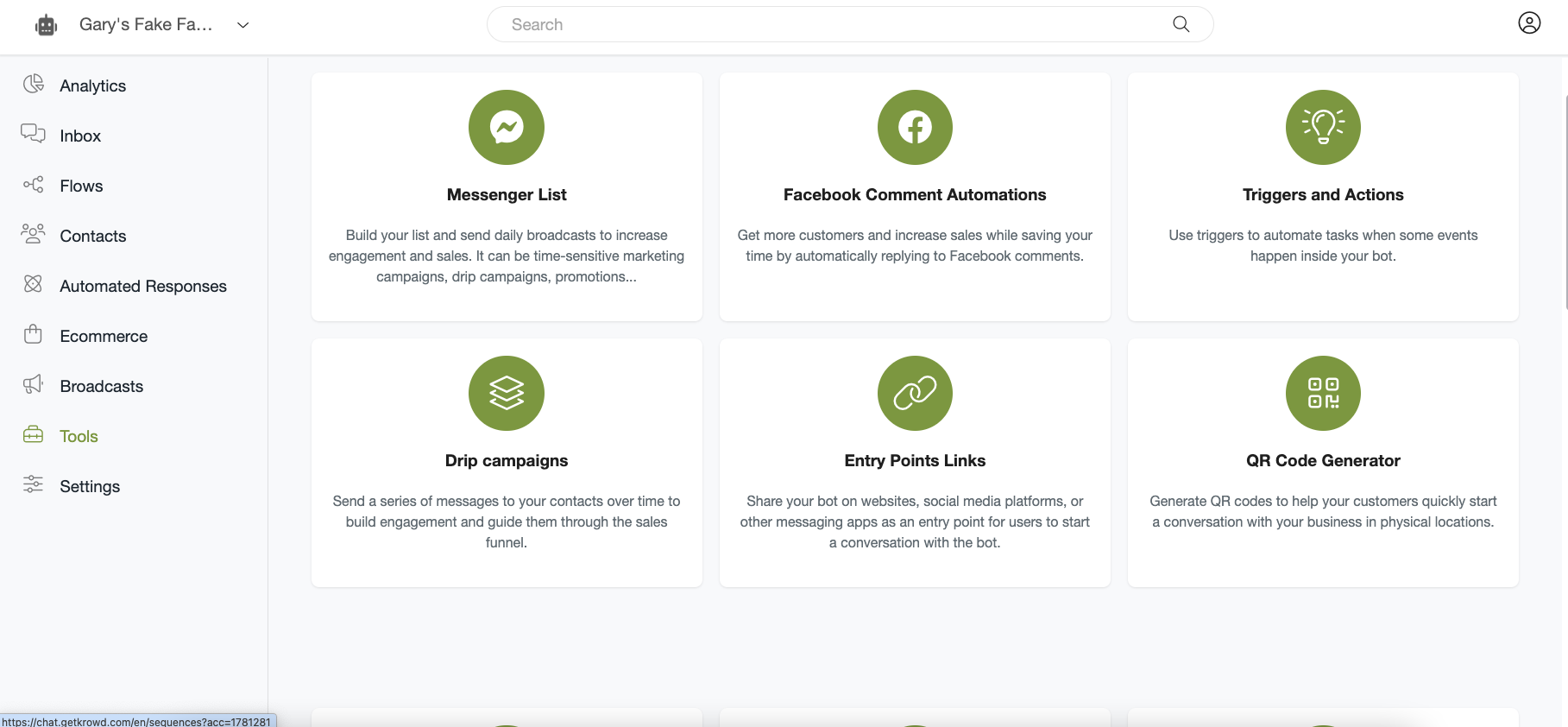Go to Broadcasts section
Image resolution: width=1568 pixels, height=727 pixels.
pos(102,386)
